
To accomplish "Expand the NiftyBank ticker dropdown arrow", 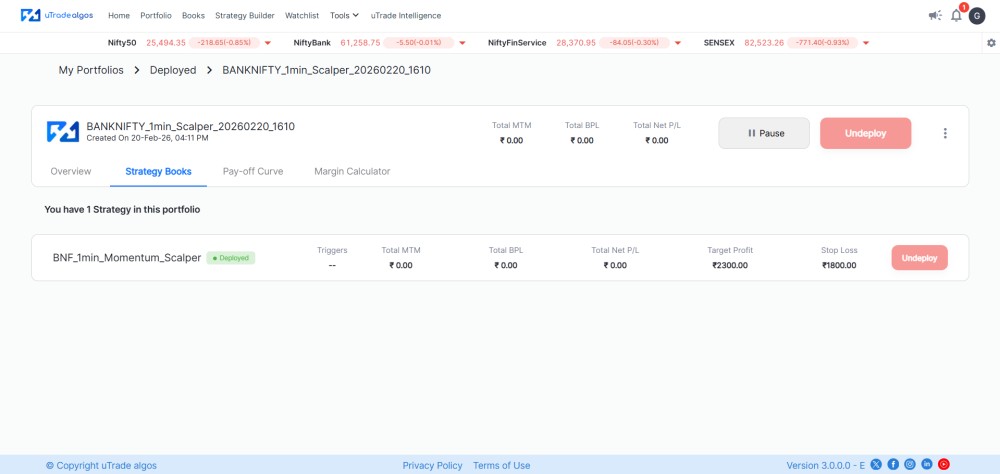I will click(462, 43).
